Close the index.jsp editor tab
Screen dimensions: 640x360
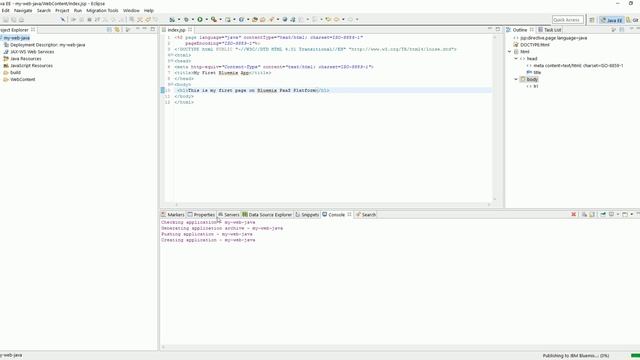pyautogui.click(x=190, y=30)
